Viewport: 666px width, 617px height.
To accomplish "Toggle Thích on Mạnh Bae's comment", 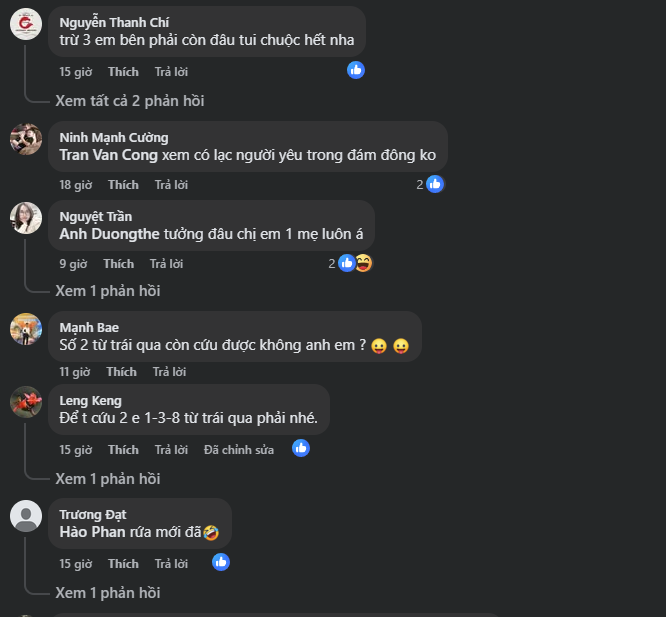I will [121, 372].
